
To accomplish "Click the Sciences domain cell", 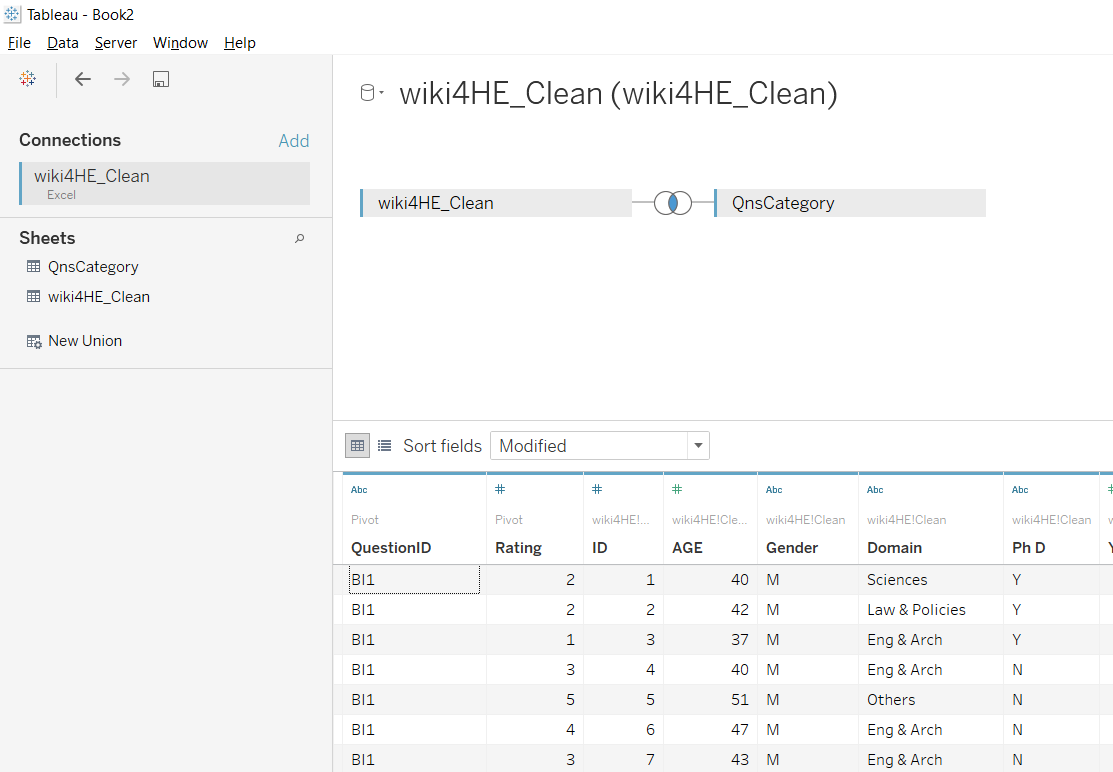I will tap(897, 580).
